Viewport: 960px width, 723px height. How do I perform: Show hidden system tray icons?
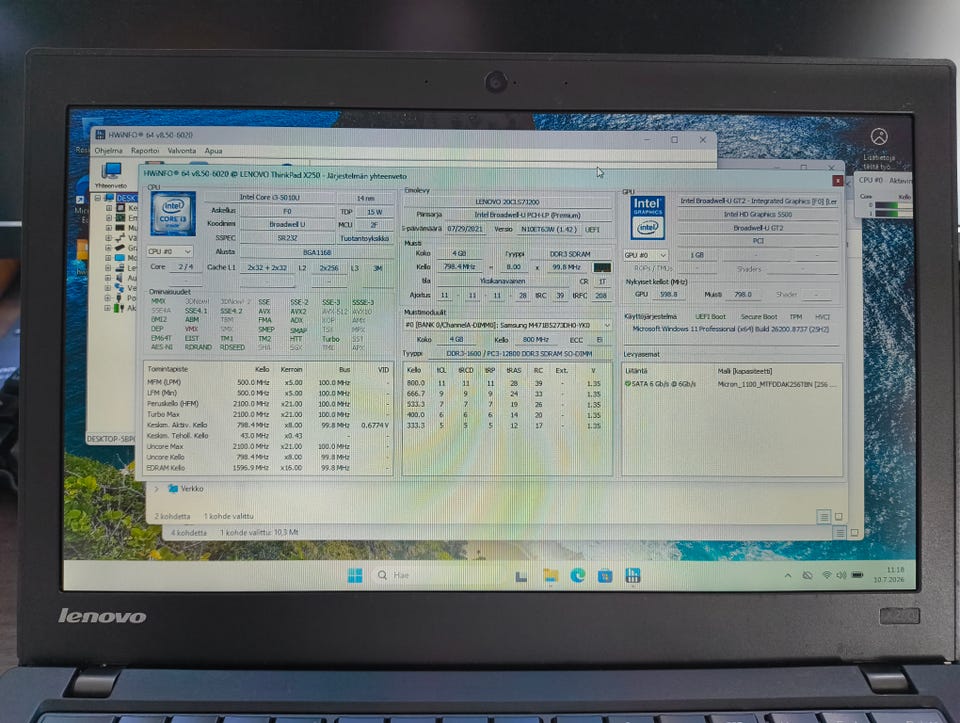click(x=788, y=575)
